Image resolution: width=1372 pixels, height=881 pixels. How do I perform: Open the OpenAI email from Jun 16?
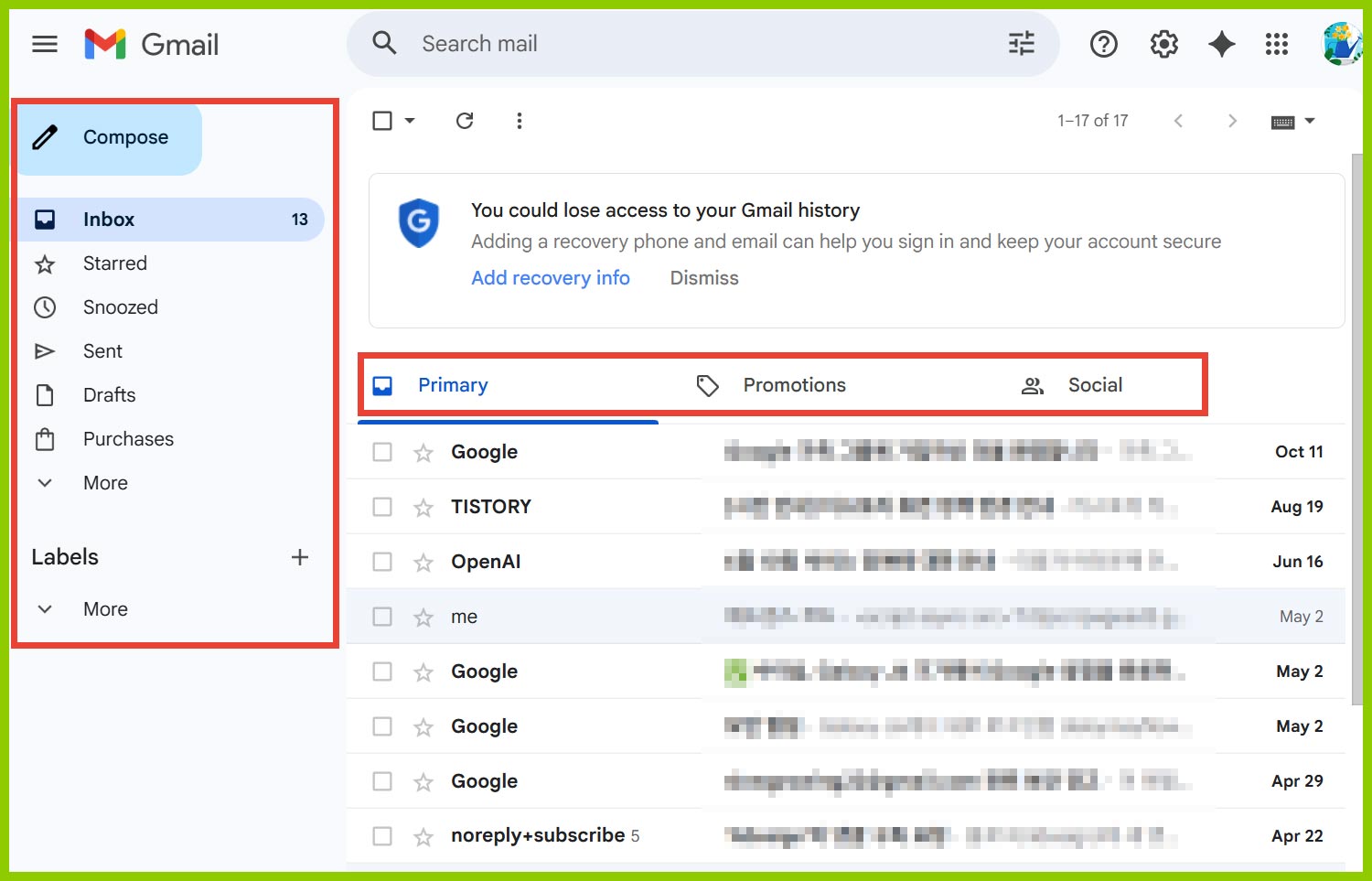[x=846, y=562]
